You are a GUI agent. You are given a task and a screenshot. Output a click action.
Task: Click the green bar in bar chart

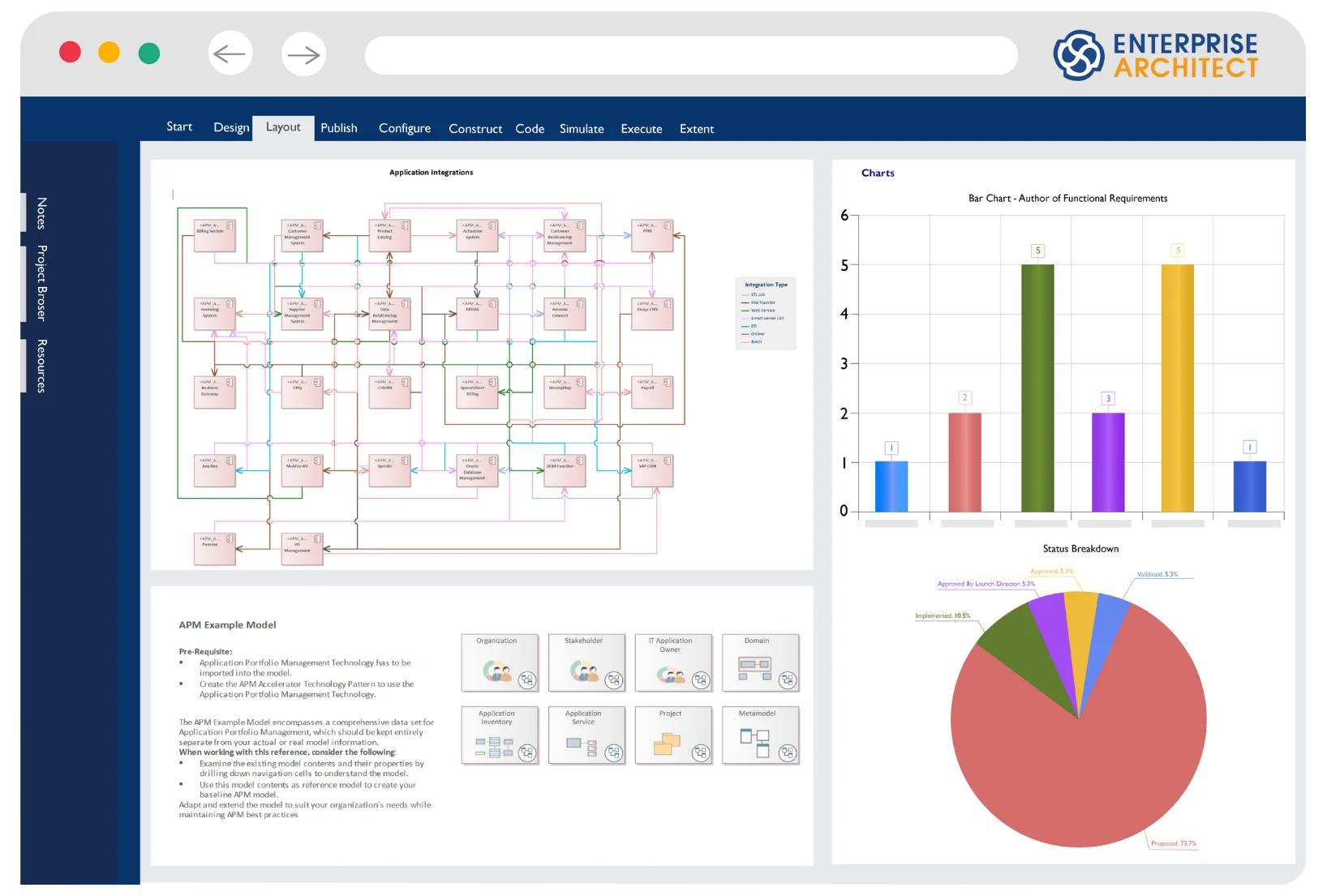(1037, 388)
